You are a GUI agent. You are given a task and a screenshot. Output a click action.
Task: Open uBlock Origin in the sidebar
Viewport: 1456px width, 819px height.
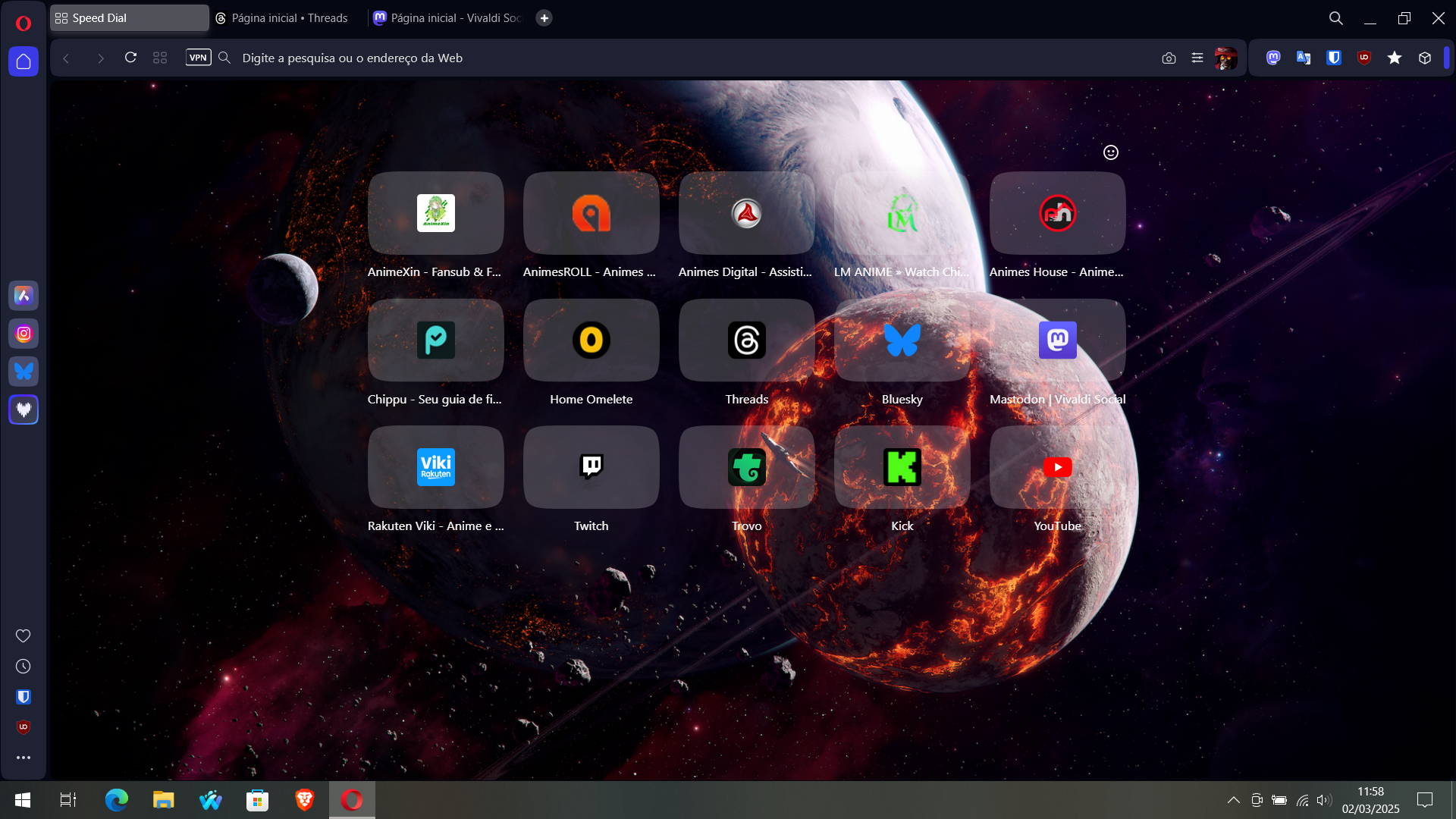click(x=24, y=727)
